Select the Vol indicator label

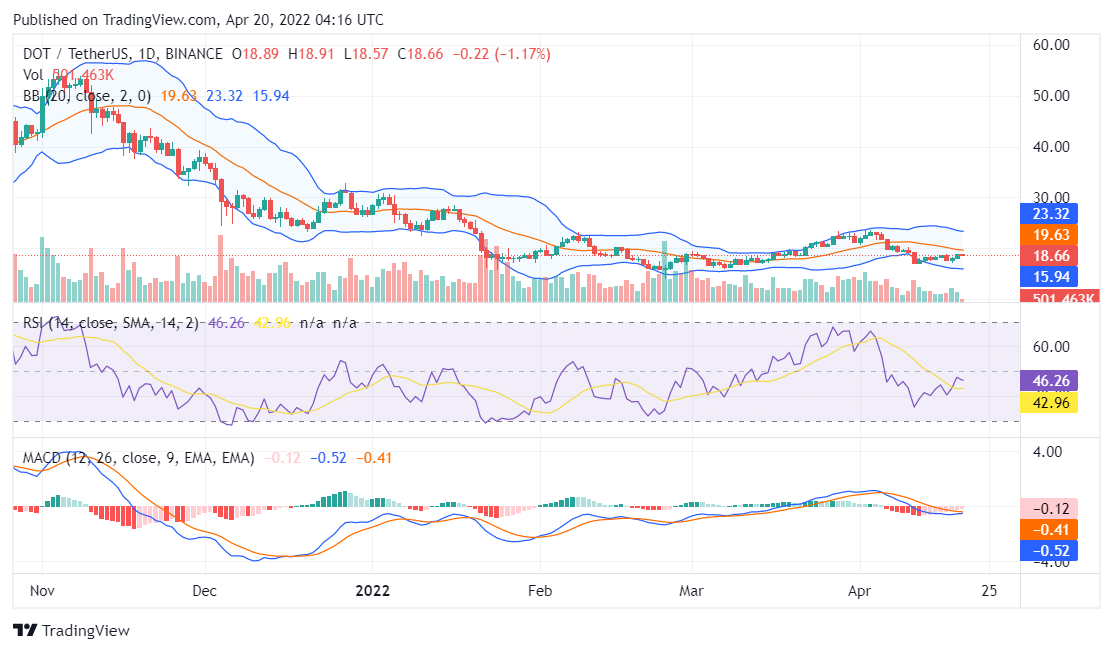pyautogui.click(x=33, y=74)
